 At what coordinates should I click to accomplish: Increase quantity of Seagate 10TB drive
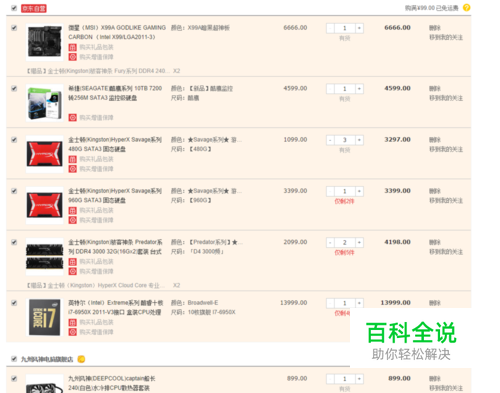pos(359,89)
